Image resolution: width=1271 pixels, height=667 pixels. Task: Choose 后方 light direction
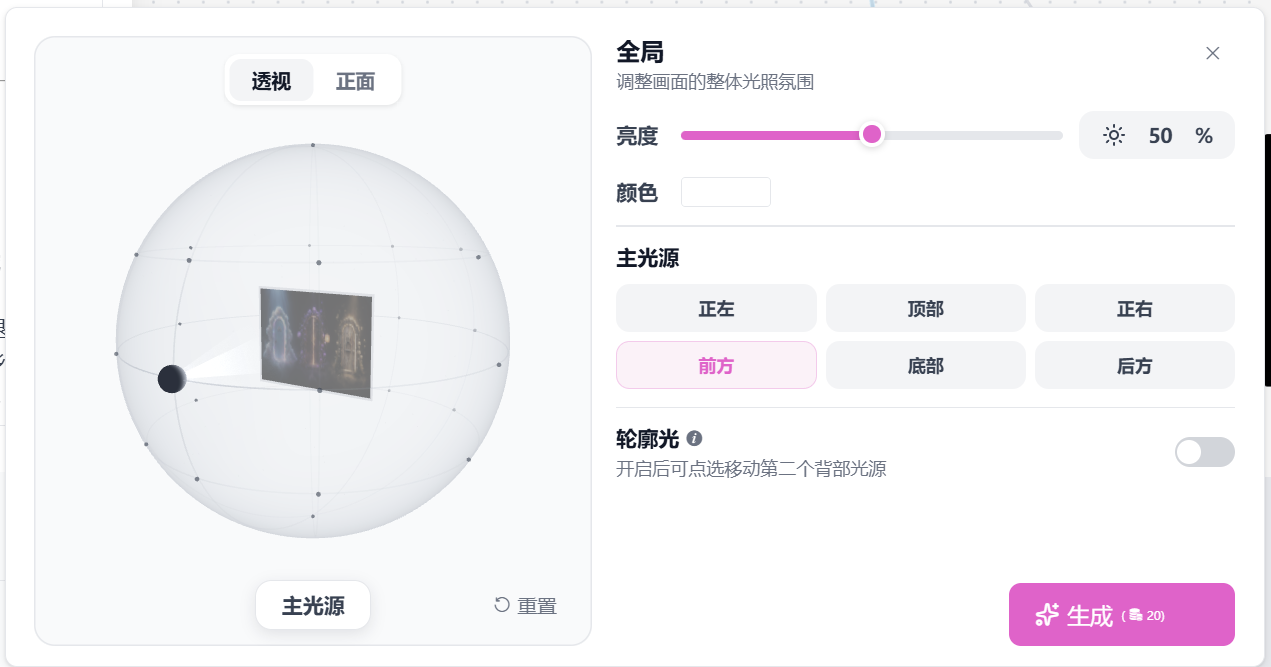[1135, 365]
